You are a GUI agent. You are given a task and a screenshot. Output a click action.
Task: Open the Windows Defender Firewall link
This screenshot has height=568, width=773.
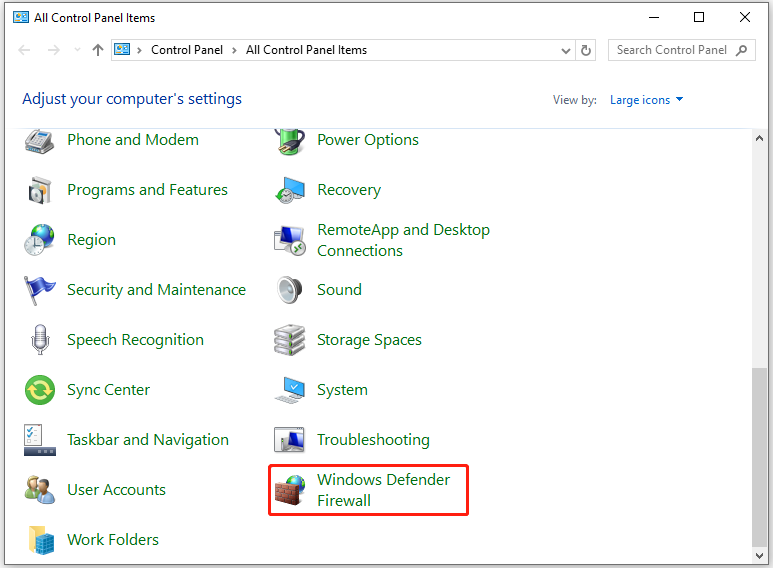[x=384, y=490]
